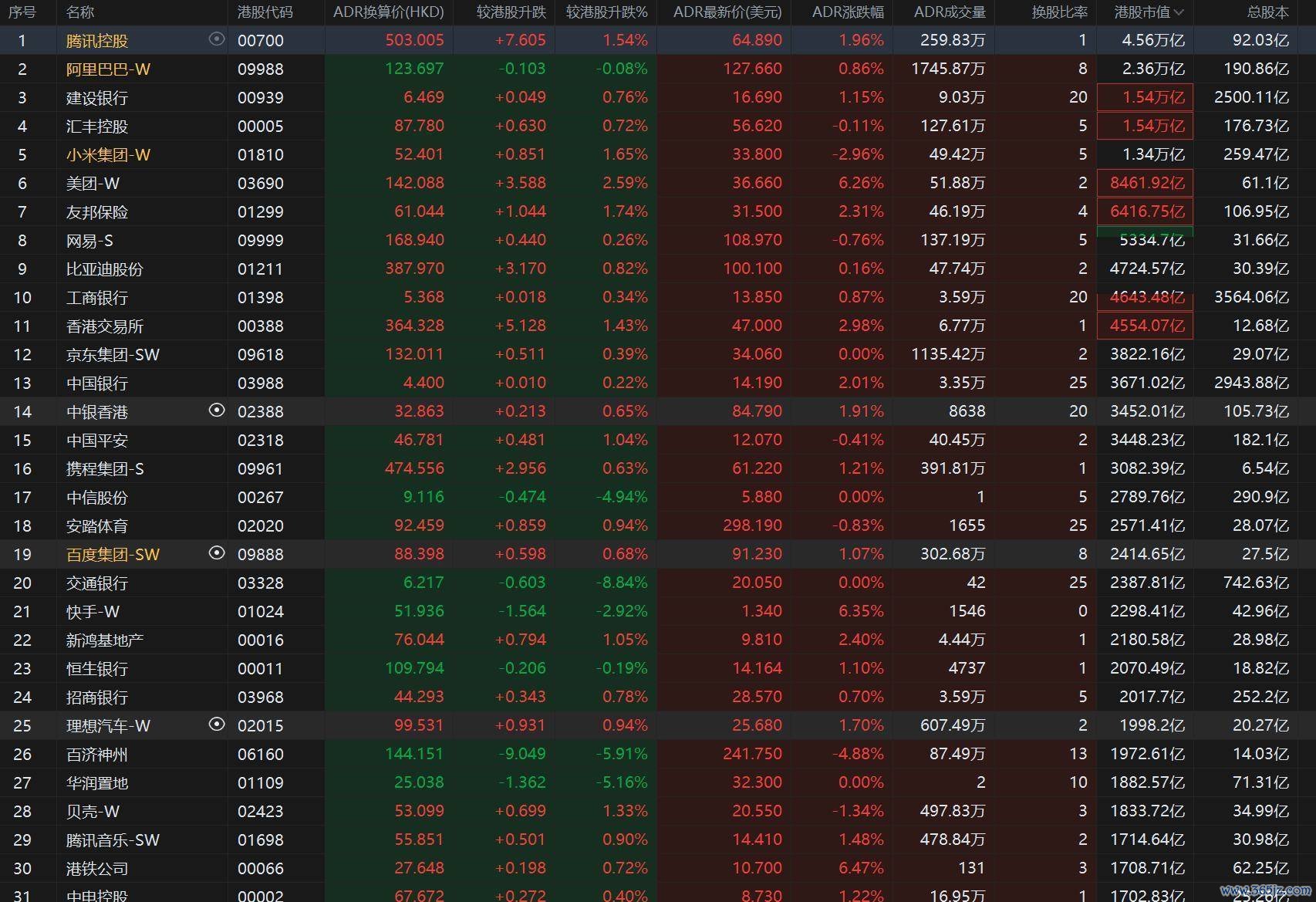Click the ADR change value 6.47%
The height and width of the screenshot is (902, 1316).
[x=861, y=868]
